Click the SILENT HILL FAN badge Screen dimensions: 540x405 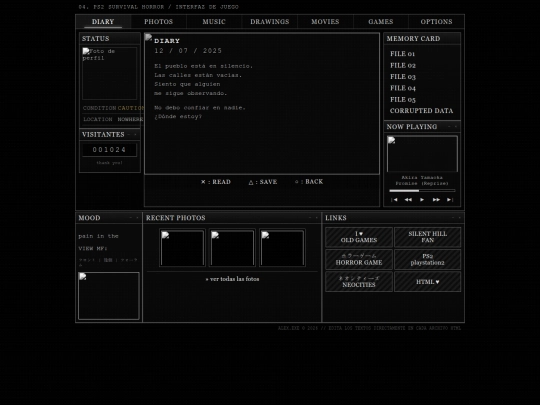[x=427, y=237]
